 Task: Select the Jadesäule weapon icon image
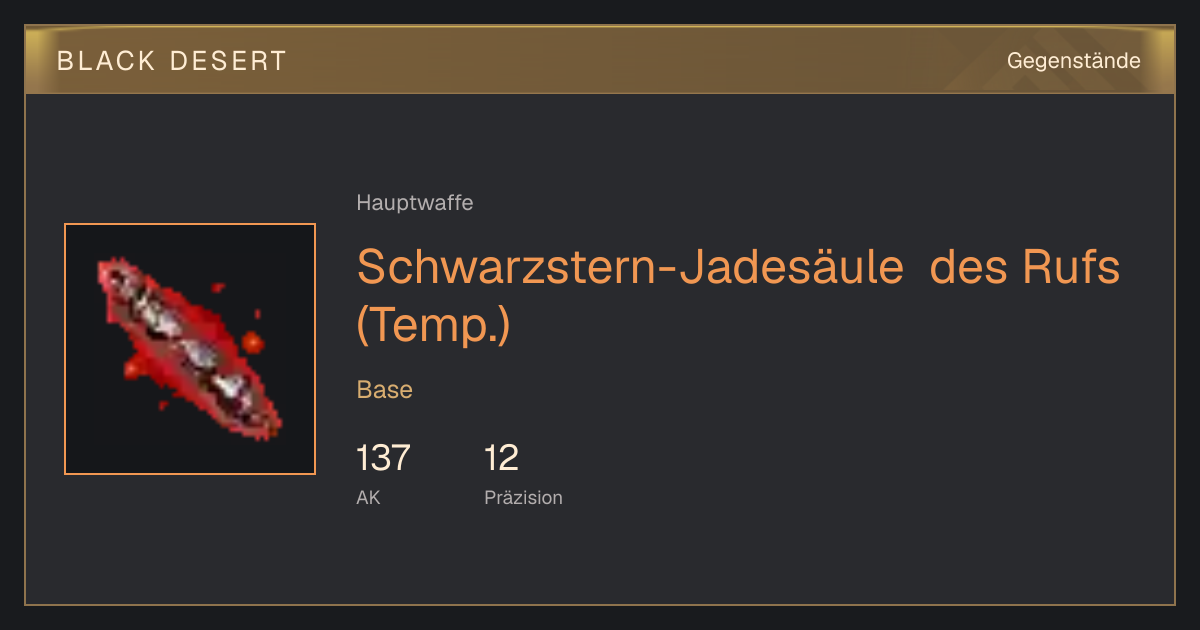coord(190,349)
